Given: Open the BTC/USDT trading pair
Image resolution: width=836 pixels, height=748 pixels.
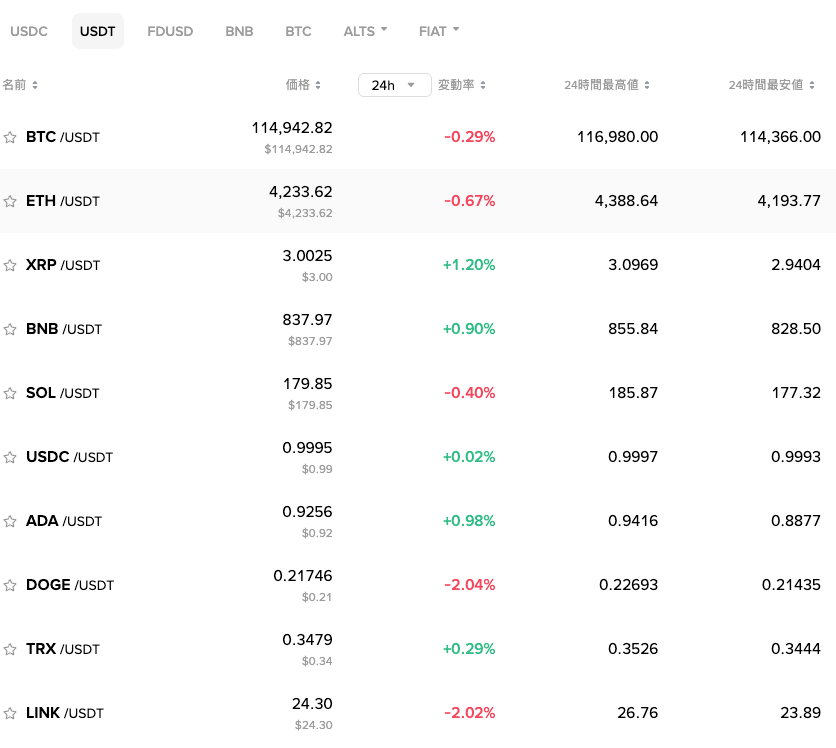Looking at the screenshot, I should (x=62, y=137).
